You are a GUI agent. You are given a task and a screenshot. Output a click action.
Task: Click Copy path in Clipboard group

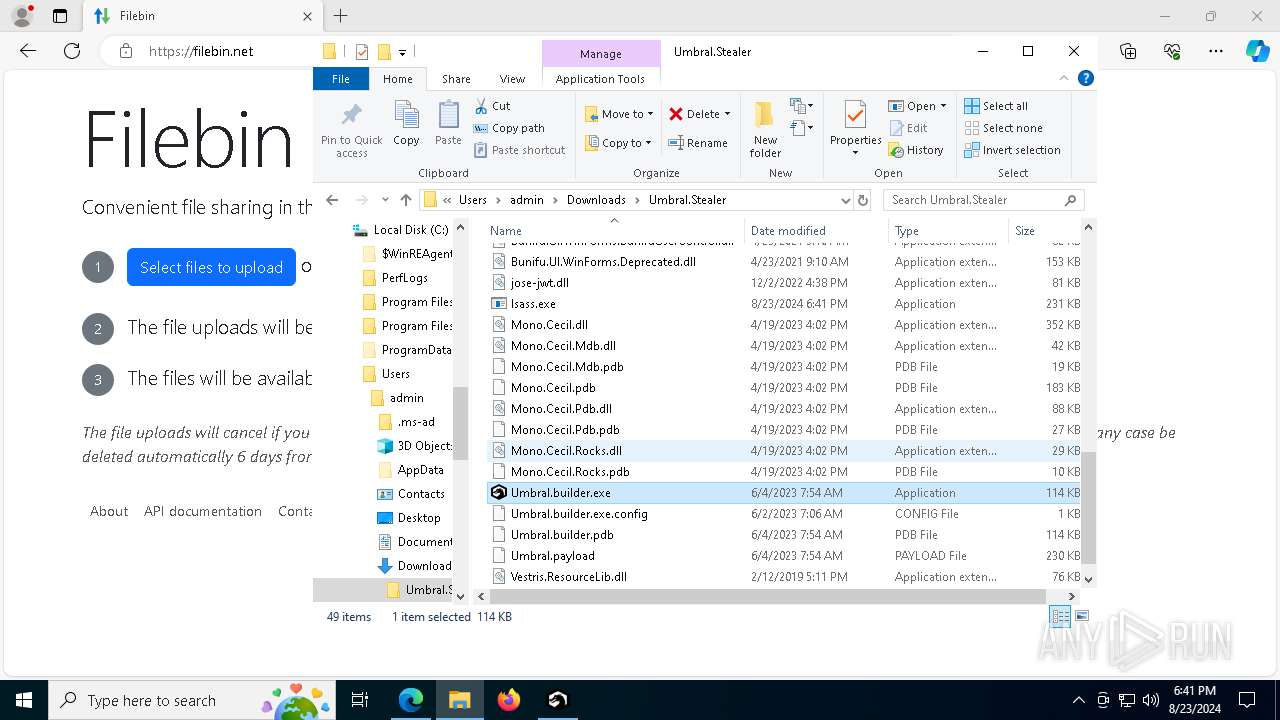pos(509,128)
